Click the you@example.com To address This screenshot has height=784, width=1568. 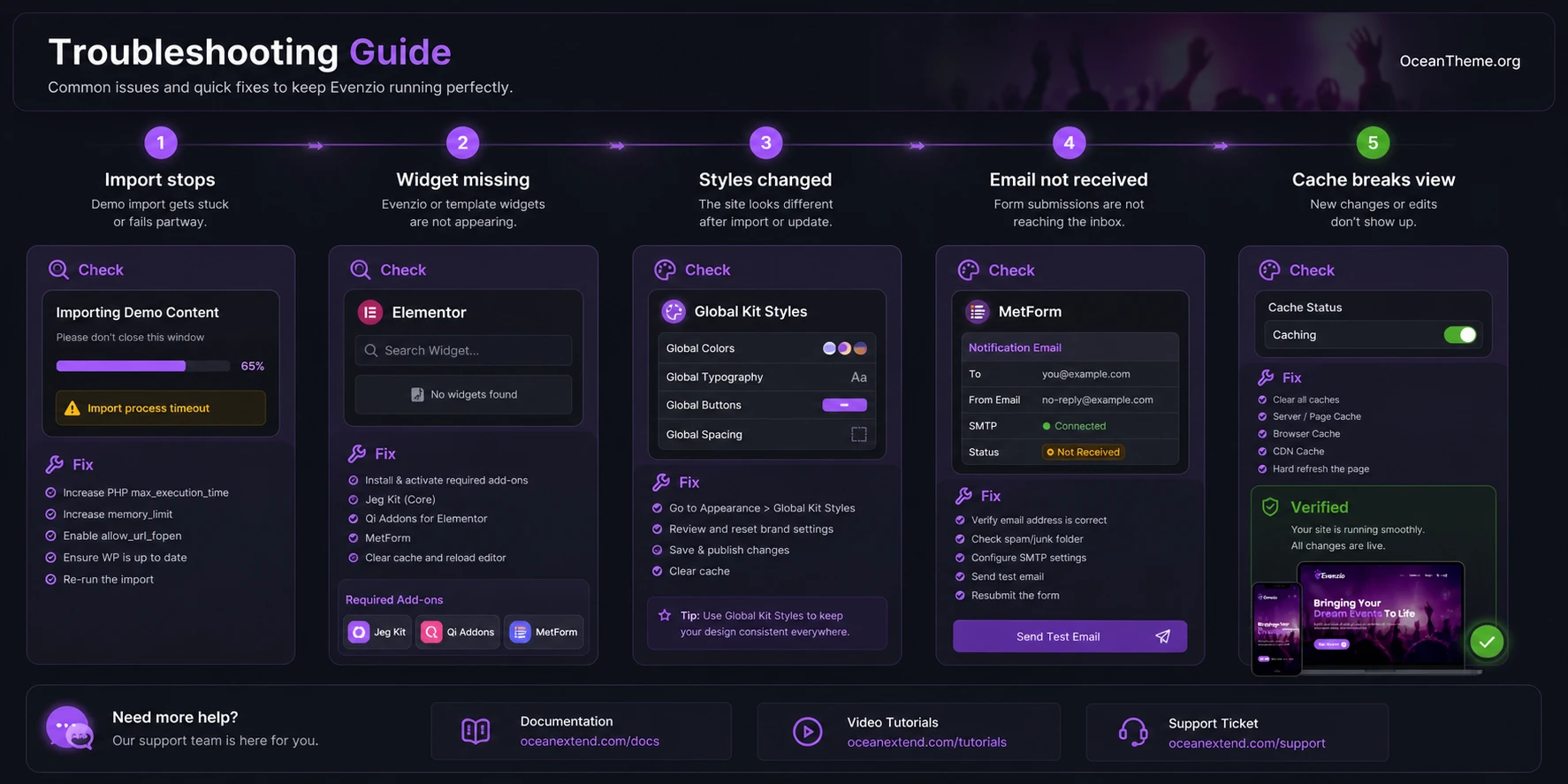pos(1085,374)
